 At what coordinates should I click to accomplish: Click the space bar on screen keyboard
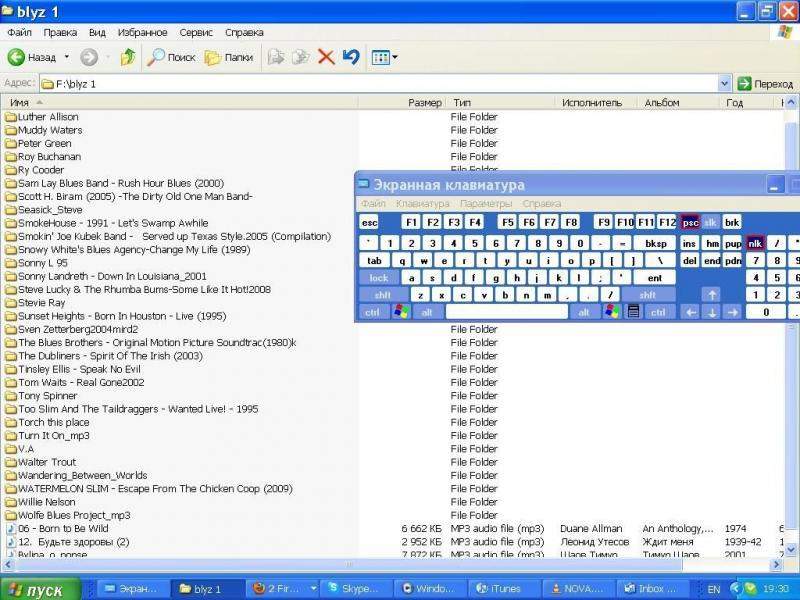507,311
